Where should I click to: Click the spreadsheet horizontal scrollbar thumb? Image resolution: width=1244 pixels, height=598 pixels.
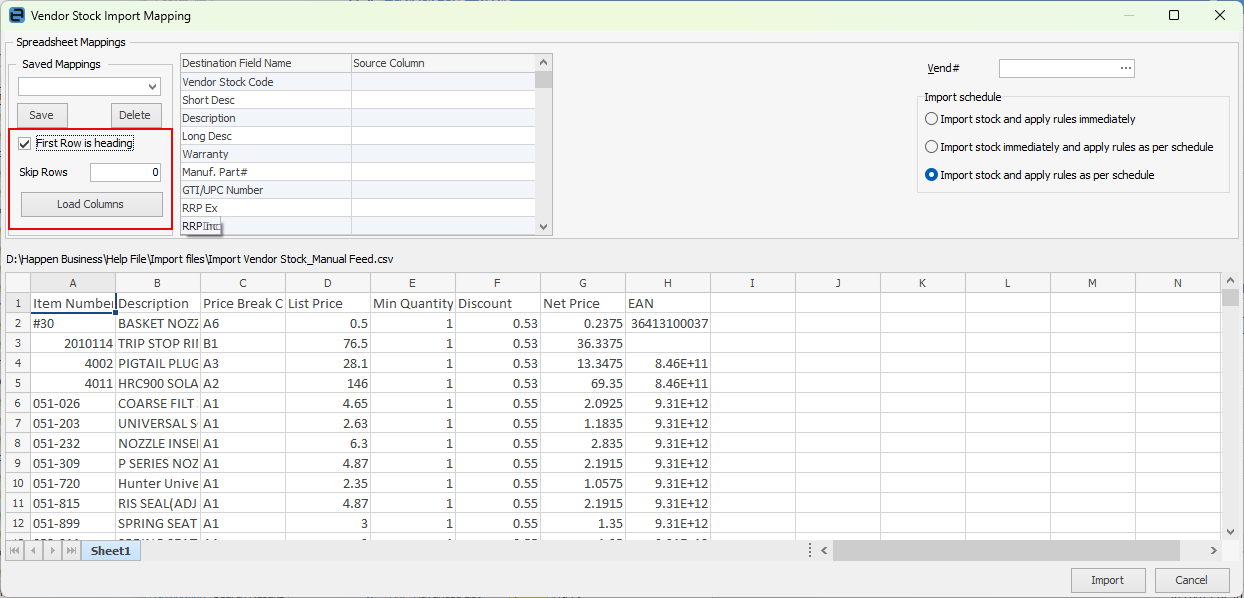click(1006, 550)
